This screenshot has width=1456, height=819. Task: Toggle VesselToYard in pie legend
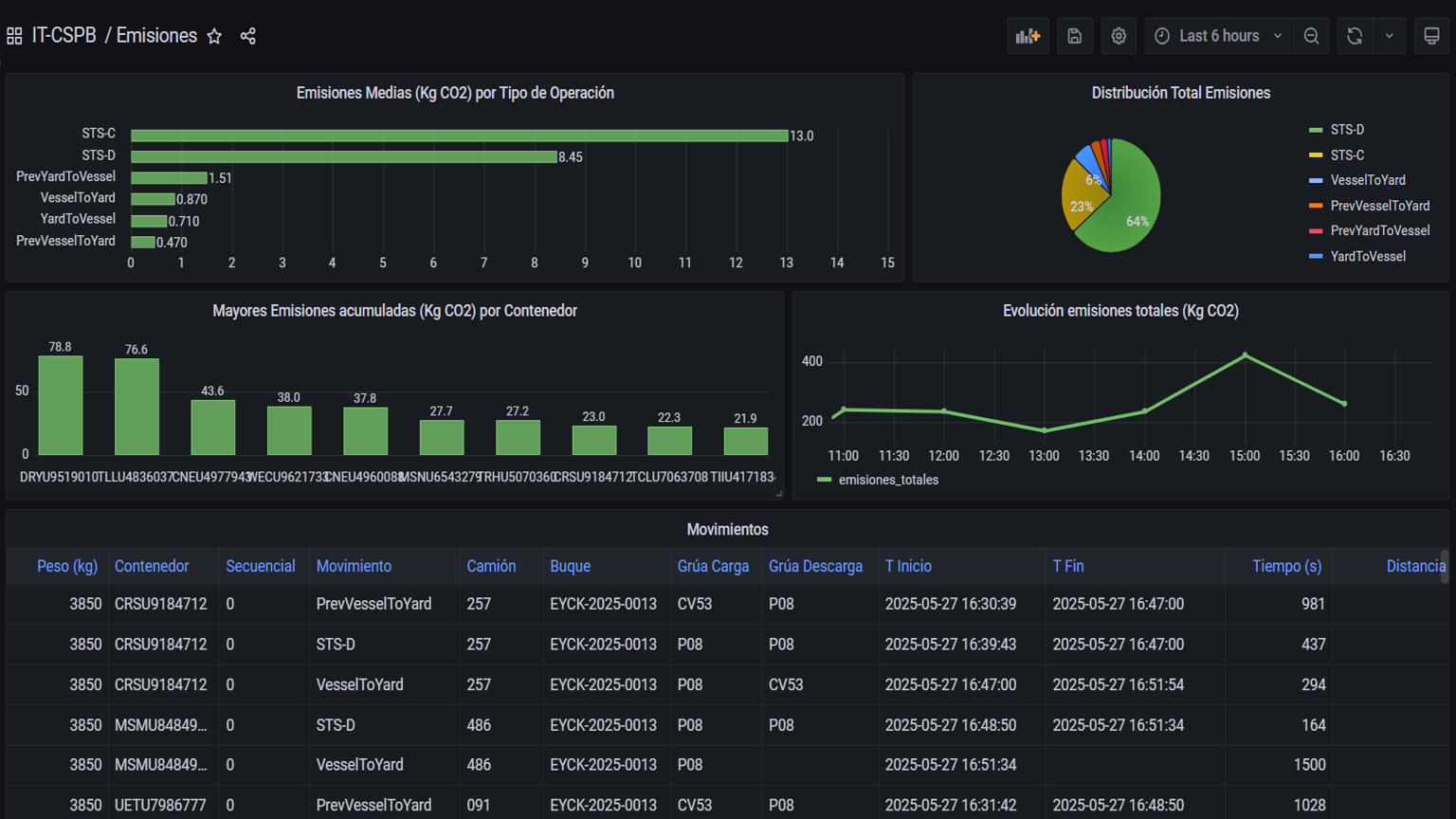(1368, 180)
